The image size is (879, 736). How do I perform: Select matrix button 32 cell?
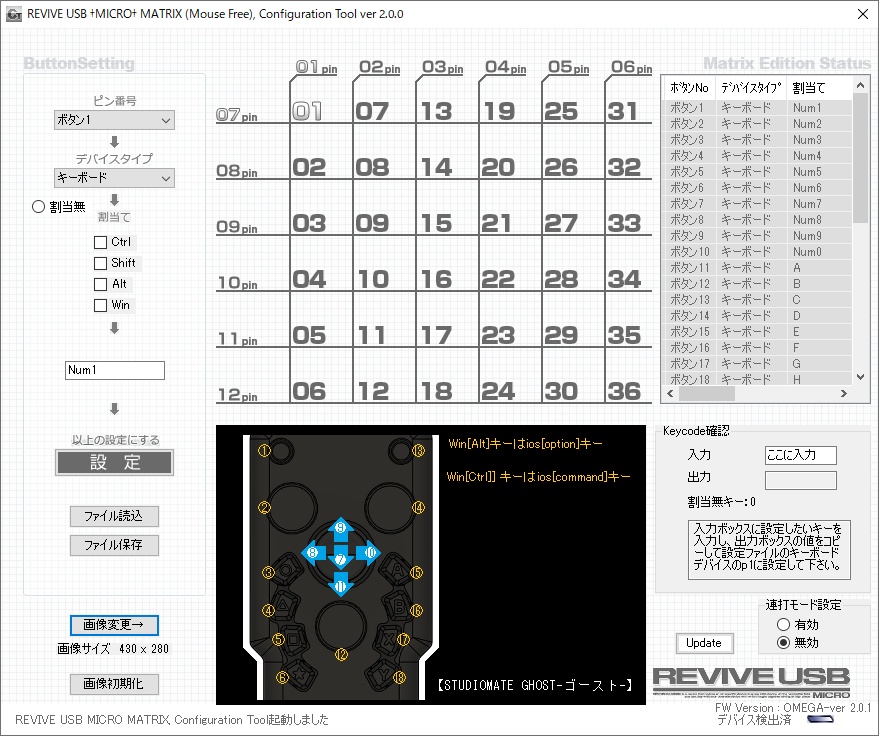(x=624, y=167)
